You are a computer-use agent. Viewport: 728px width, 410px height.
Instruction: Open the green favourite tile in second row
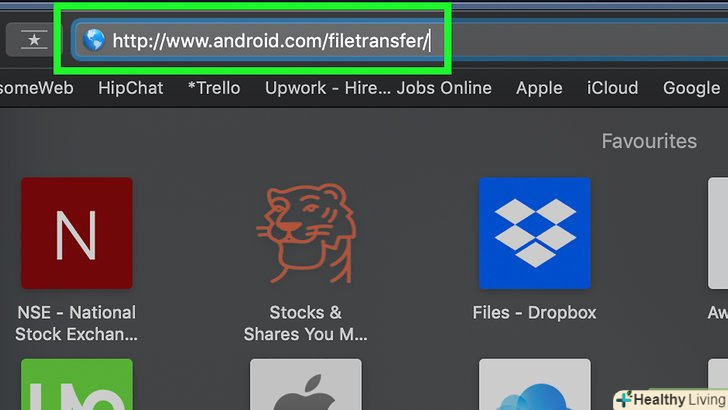tap(77, 384)
